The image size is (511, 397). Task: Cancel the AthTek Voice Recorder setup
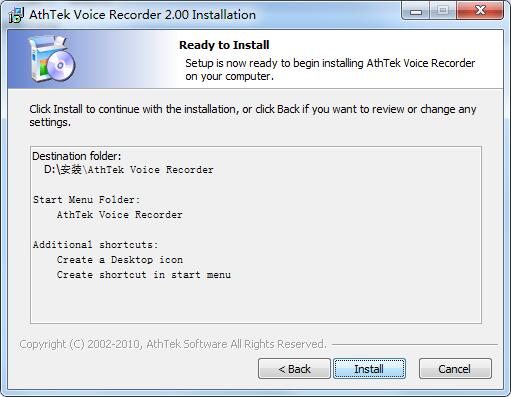coord(455,369)
